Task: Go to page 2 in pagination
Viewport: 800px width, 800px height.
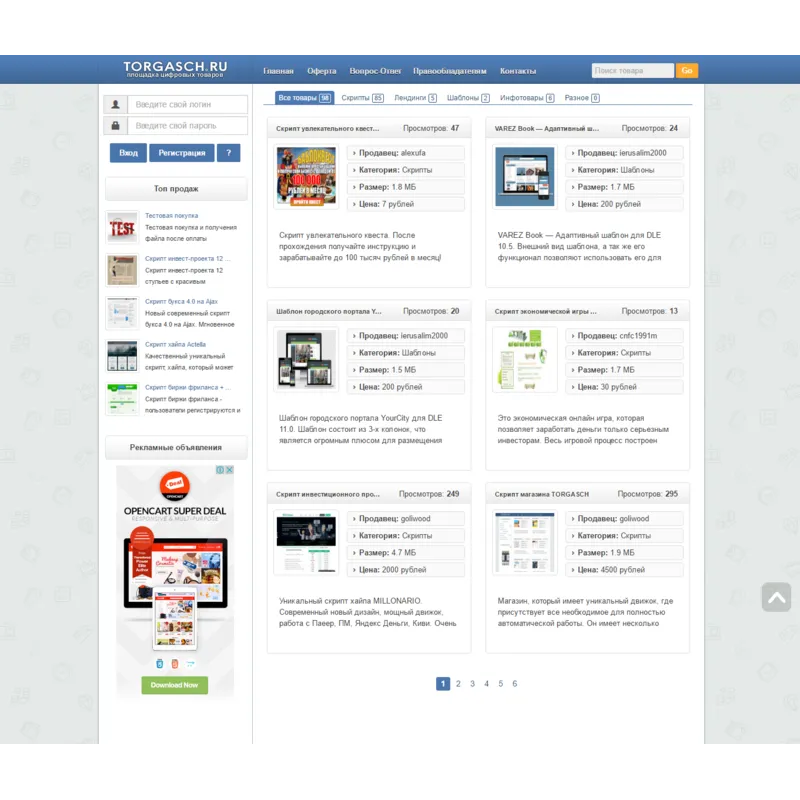Action: tap(458, 684)
